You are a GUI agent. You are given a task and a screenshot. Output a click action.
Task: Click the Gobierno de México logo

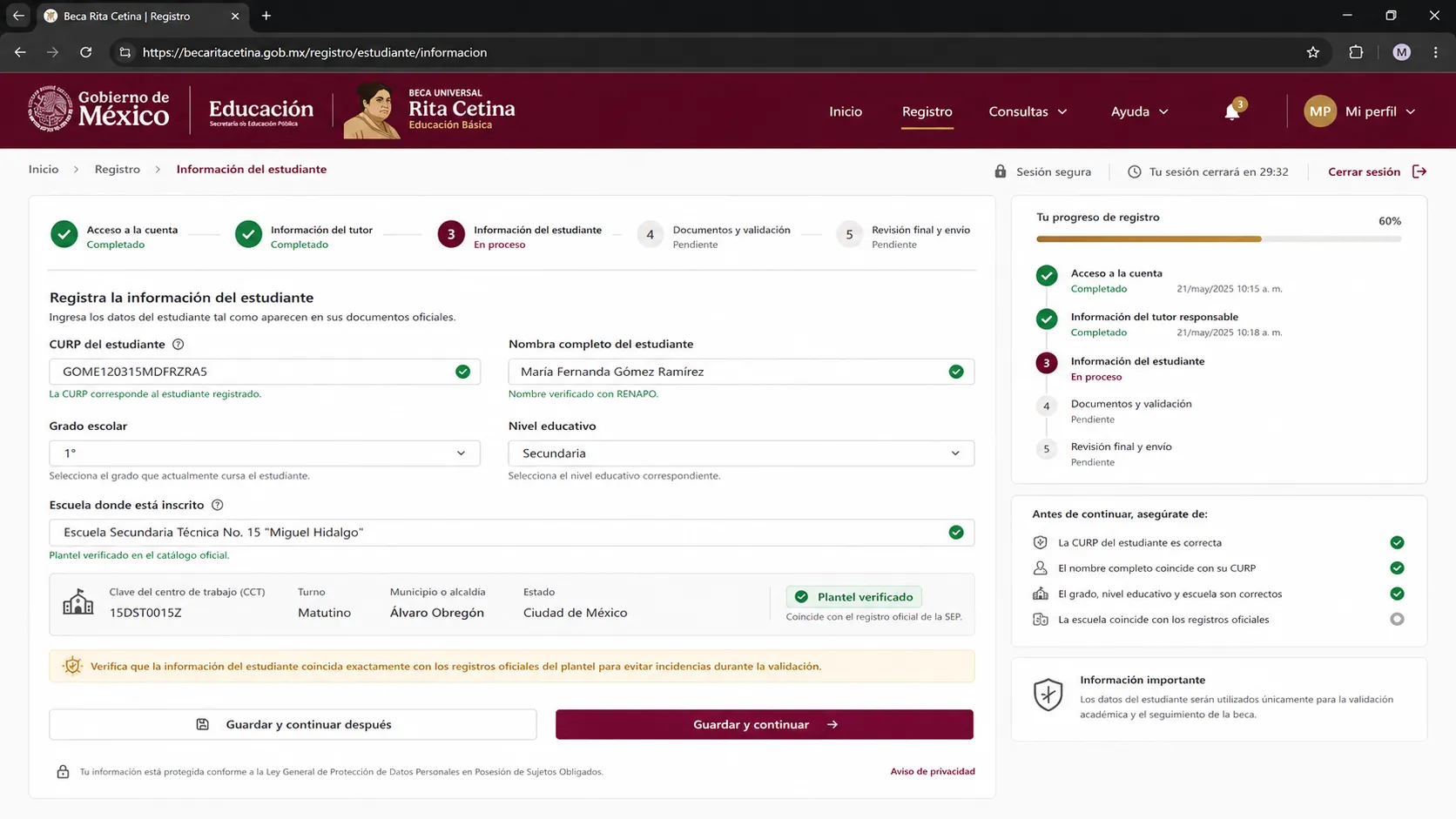click(x=98, y=109)
